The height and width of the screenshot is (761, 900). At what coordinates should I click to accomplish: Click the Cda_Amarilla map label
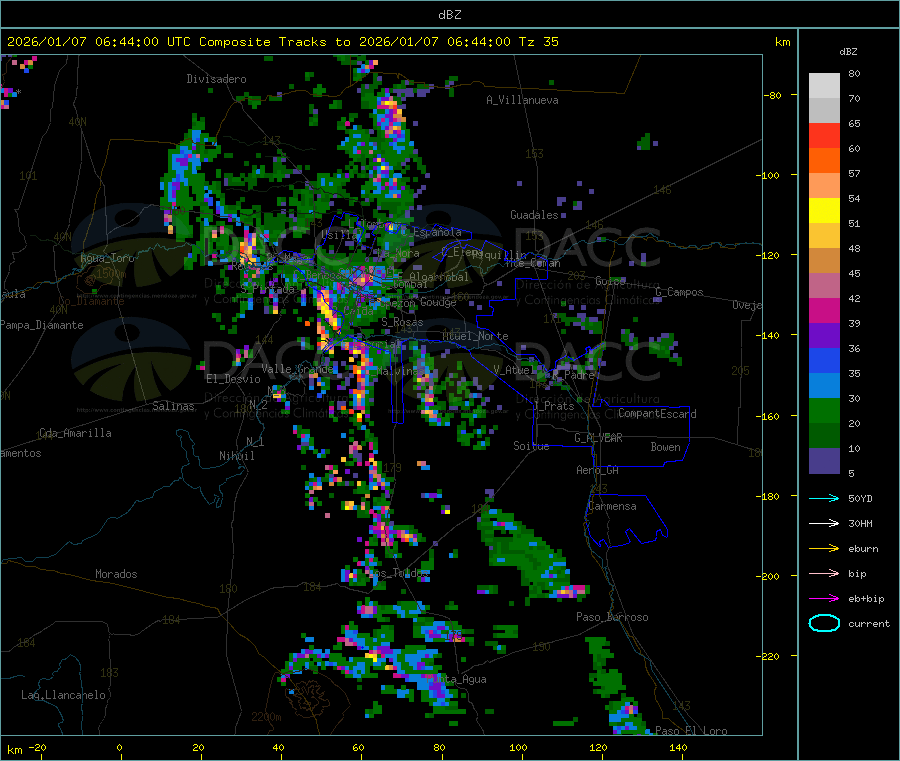coord(75,433)
